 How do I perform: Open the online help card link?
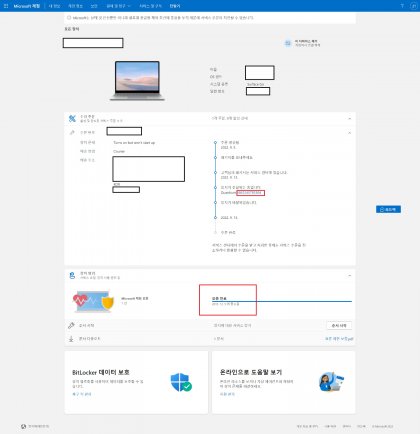pyautogui.click(x=227, y=394)
